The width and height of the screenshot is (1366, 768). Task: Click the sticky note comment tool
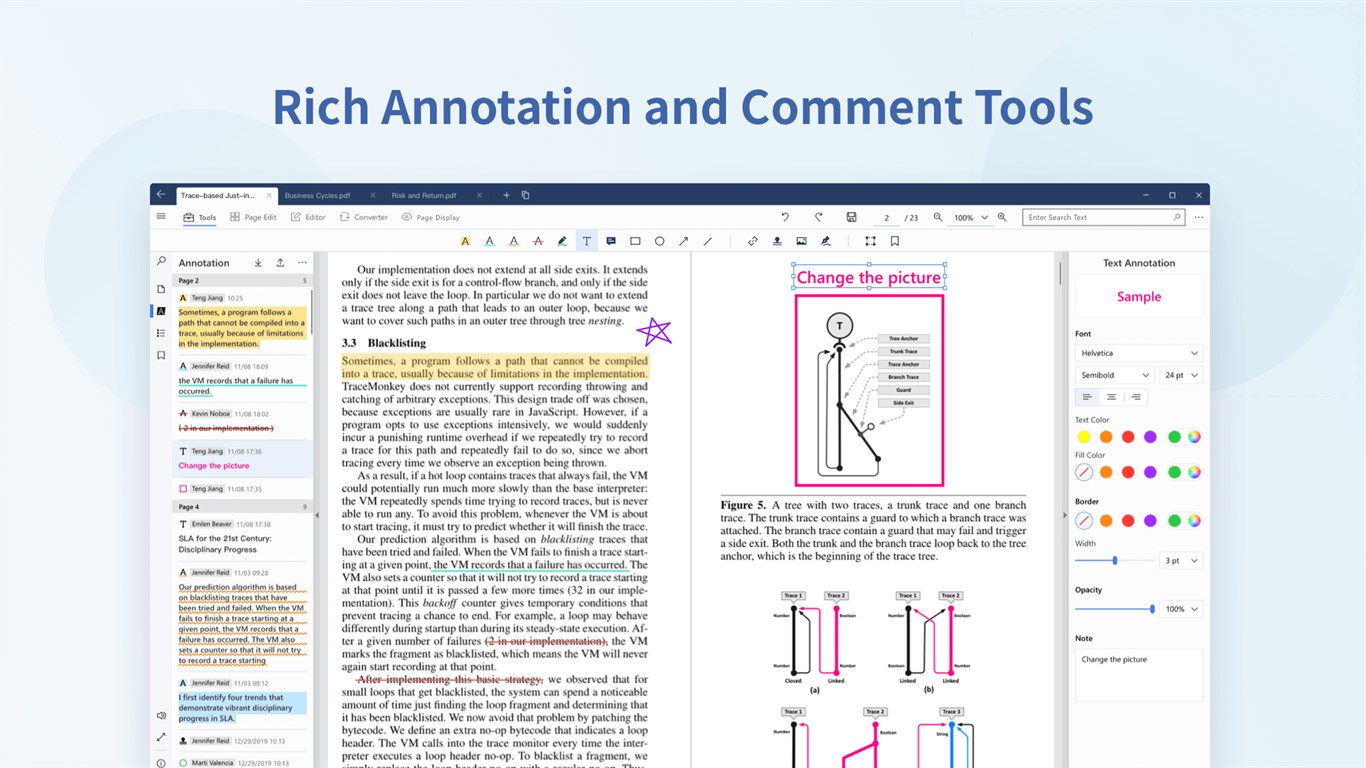pos(611,241)
